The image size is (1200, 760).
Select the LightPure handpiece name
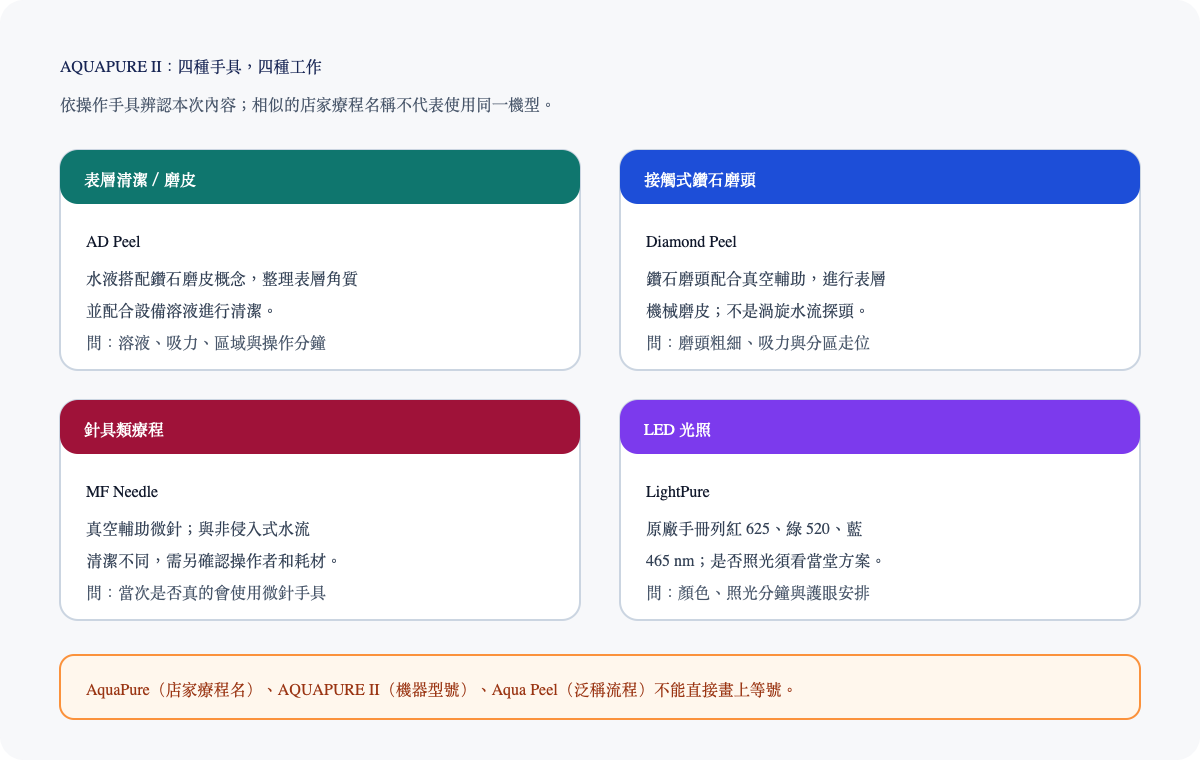[678, 492]
